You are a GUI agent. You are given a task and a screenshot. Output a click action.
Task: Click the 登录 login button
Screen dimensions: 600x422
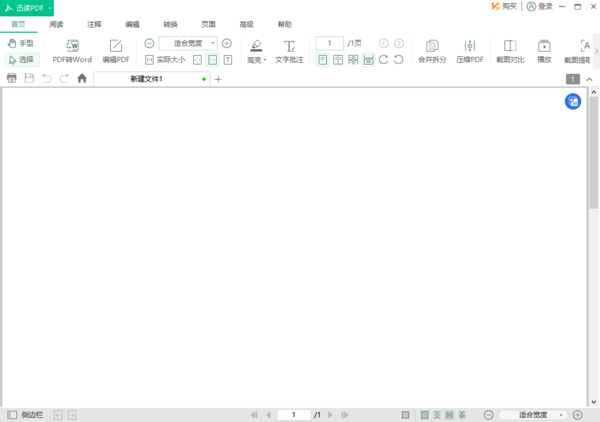point(539,6)
